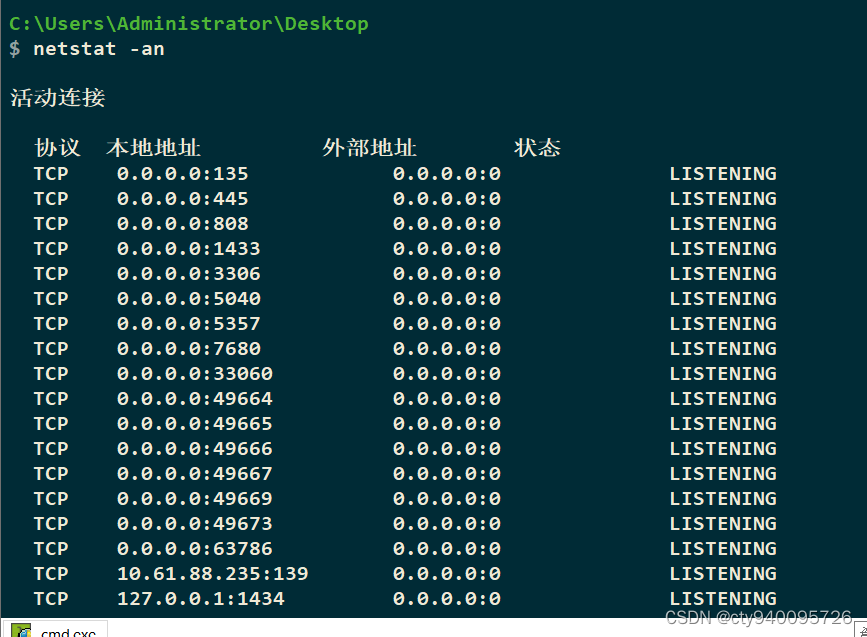Click local address 0.0.0.0:49669
Viewport: 867px width, 637px height.
pos(195,499)
